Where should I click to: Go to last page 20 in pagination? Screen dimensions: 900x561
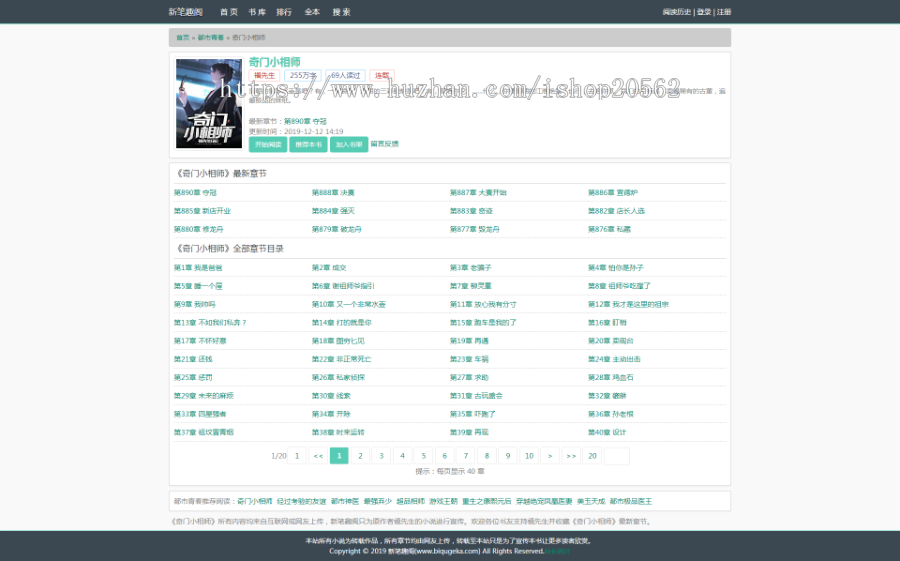[592, 456]
